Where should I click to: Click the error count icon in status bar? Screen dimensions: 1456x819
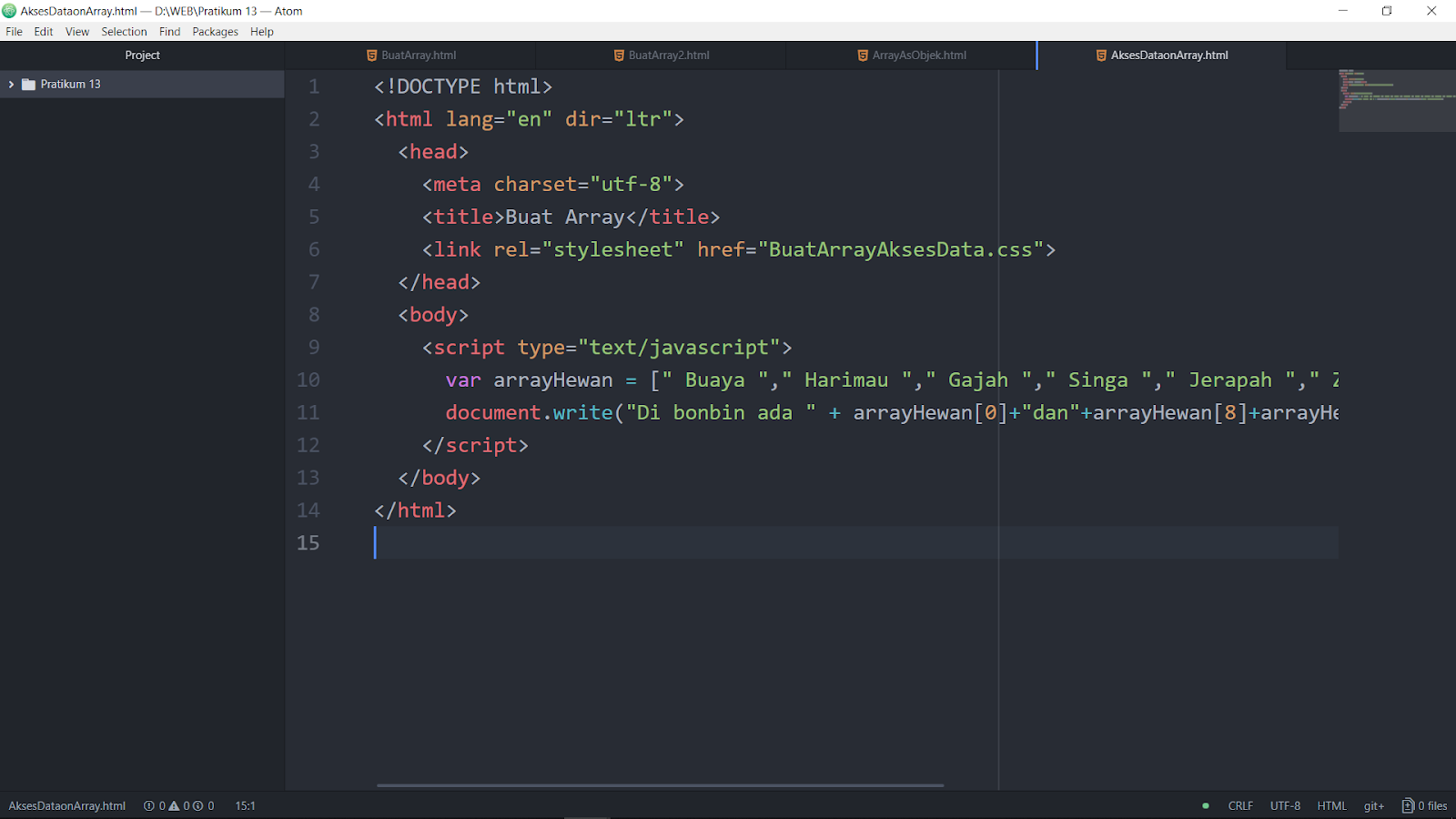(150, 805)
